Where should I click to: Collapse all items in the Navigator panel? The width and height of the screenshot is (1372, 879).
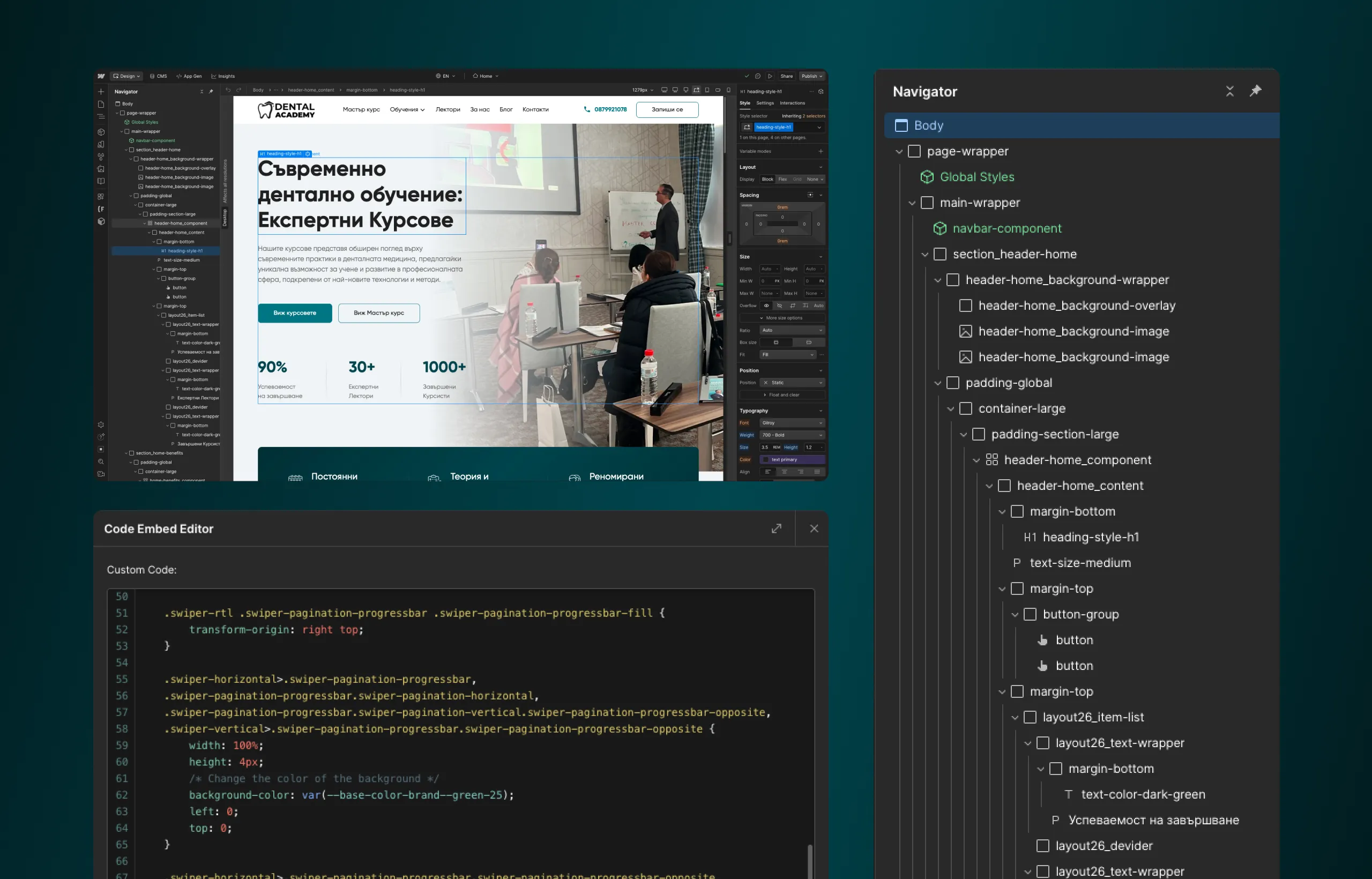tap(1231, 91)
